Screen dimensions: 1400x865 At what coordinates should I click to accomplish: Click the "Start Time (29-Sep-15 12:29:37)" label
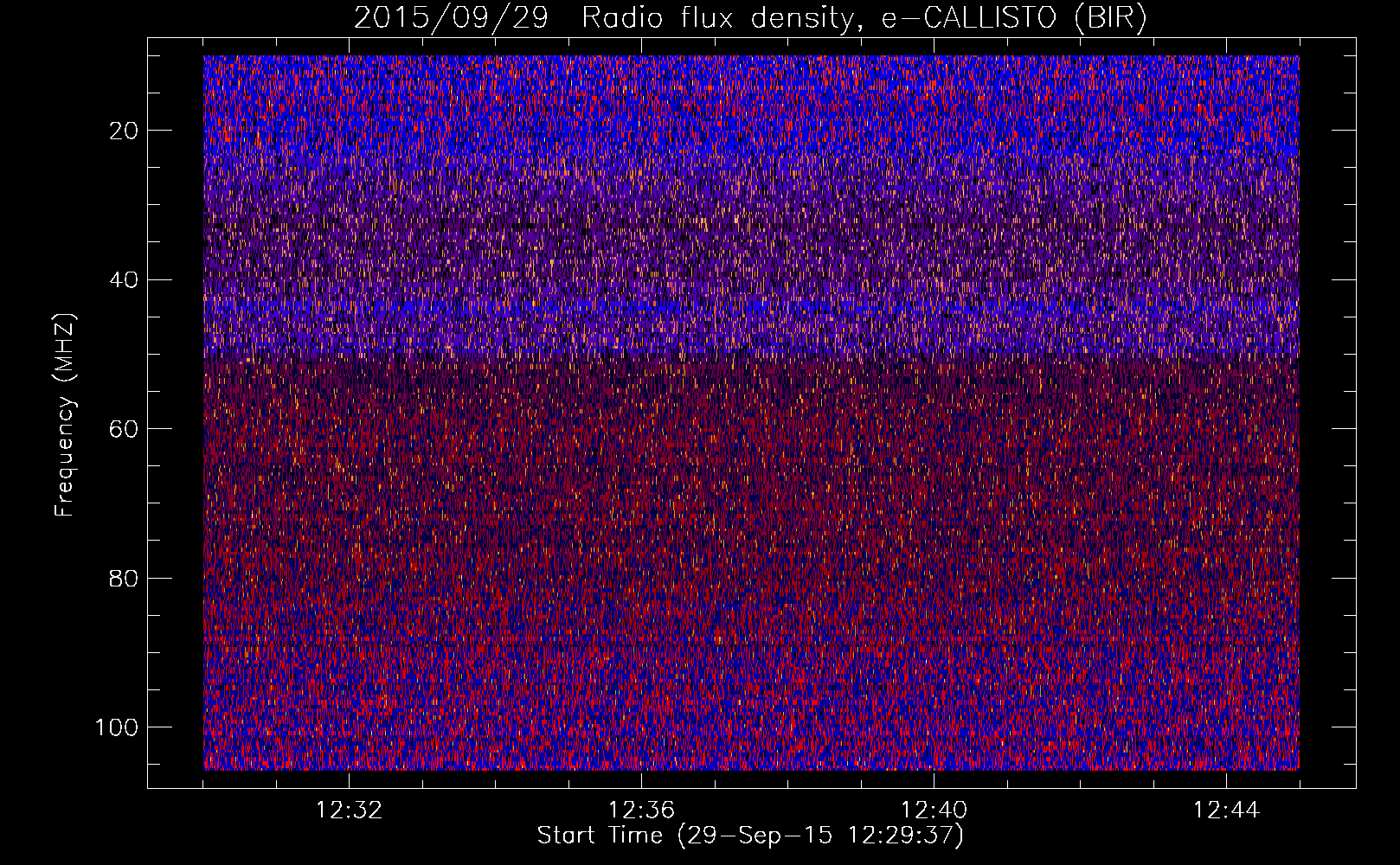(750, 836)
